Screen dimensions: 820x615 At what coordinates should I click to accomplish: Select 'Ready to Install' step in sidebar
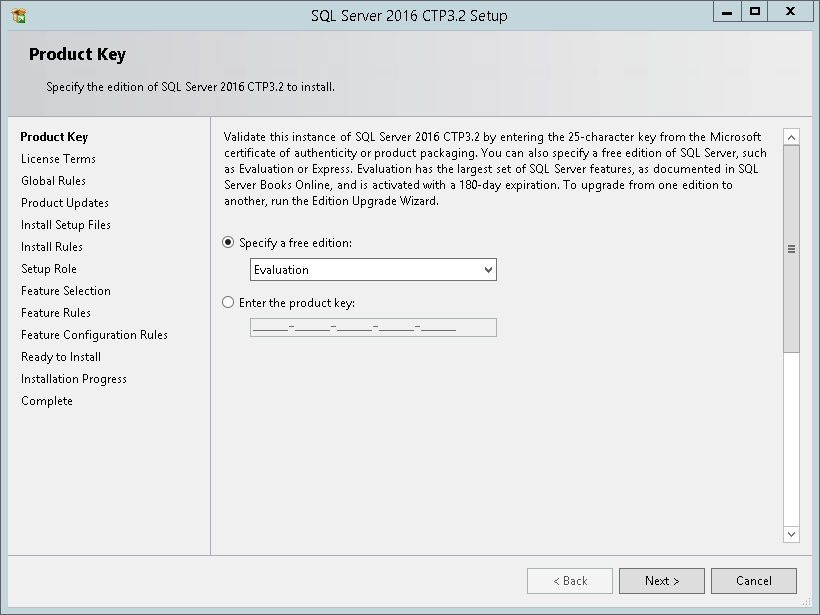pyautogui.click(x=61, y=357)
